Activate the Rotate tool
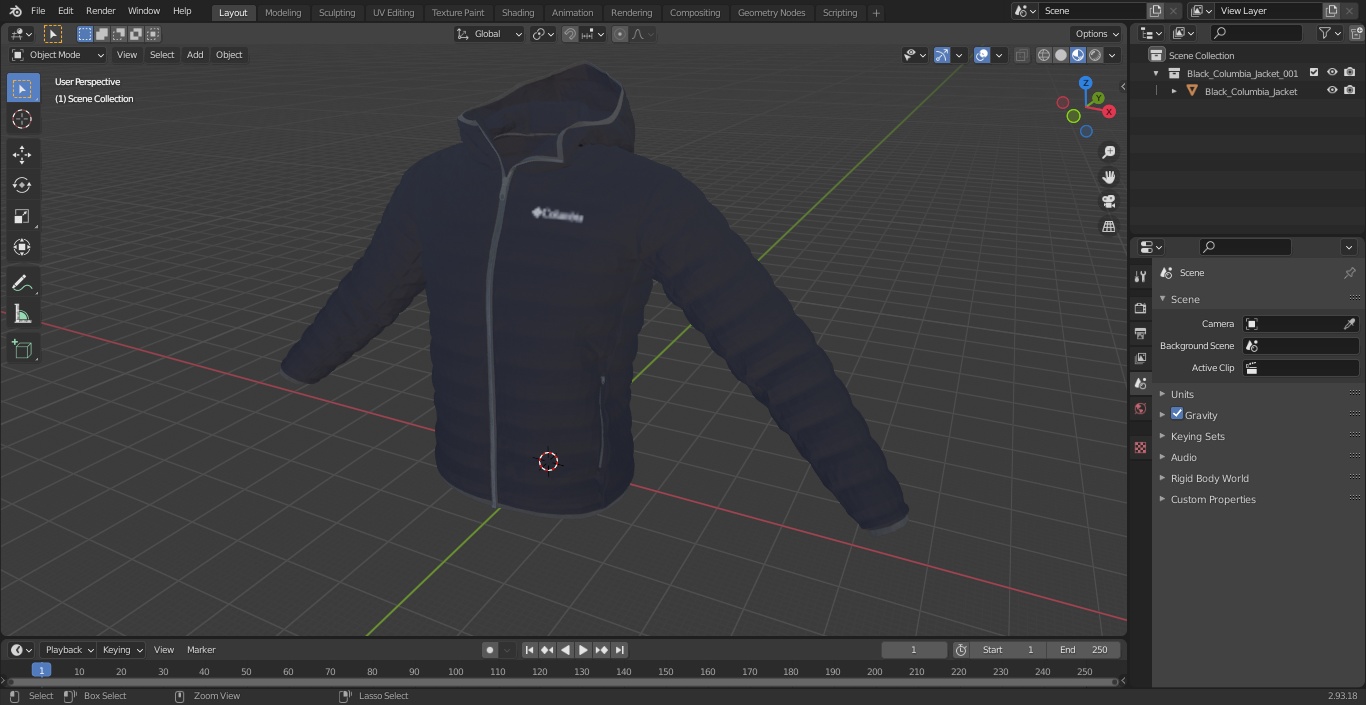 click(x=22, y=185)
